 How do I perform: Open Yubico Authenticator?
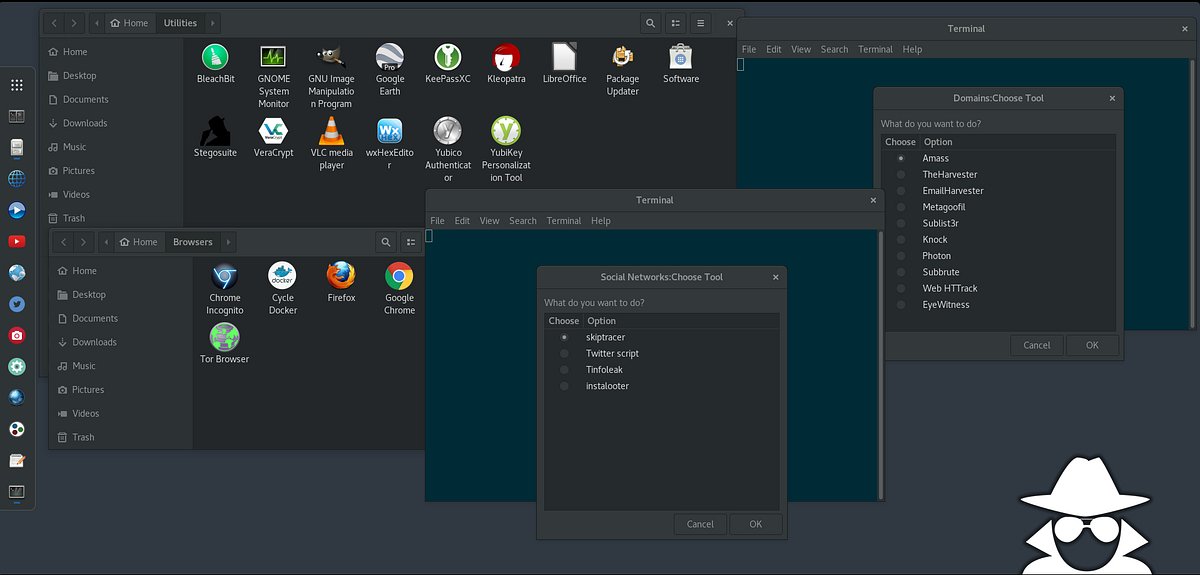coord(448,131)
